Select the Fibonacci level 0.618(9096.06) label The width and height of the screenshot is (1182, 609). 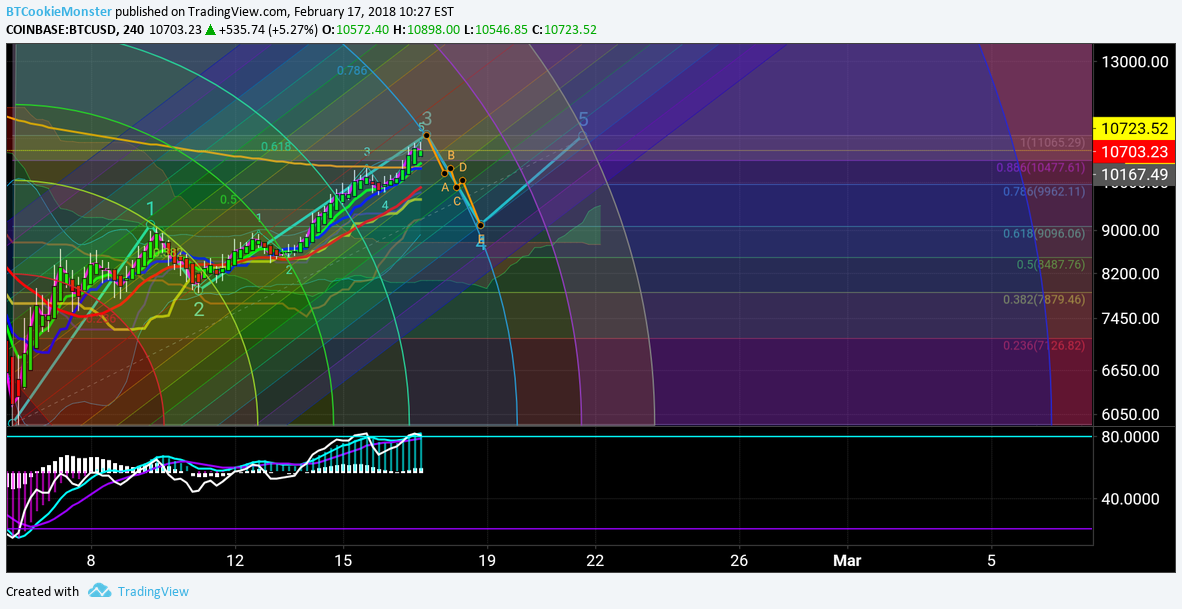pyautogui.click(x=1044, y=234)
